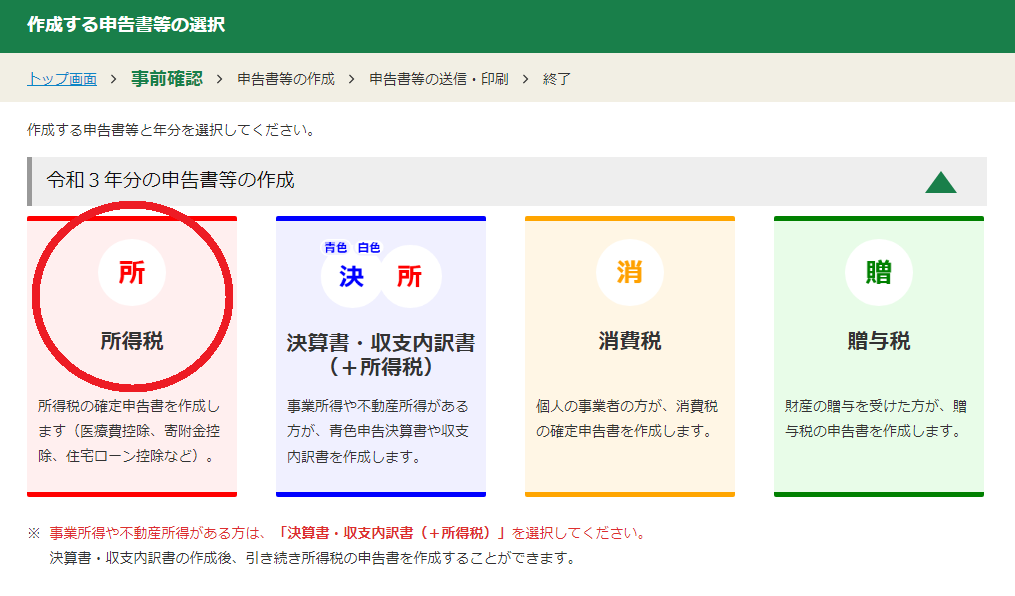The image size is (1015, 596).
Task: Click the 財産の贈与を受けた方が description in green card
Action: [x=876, y=419]
